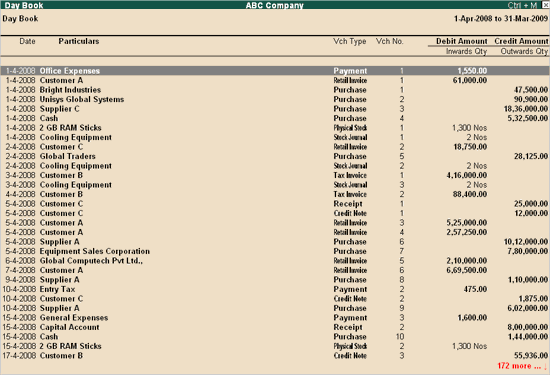
Task: Select the 4,16,000.00 debit amount
Action: [x=467, y=175]
